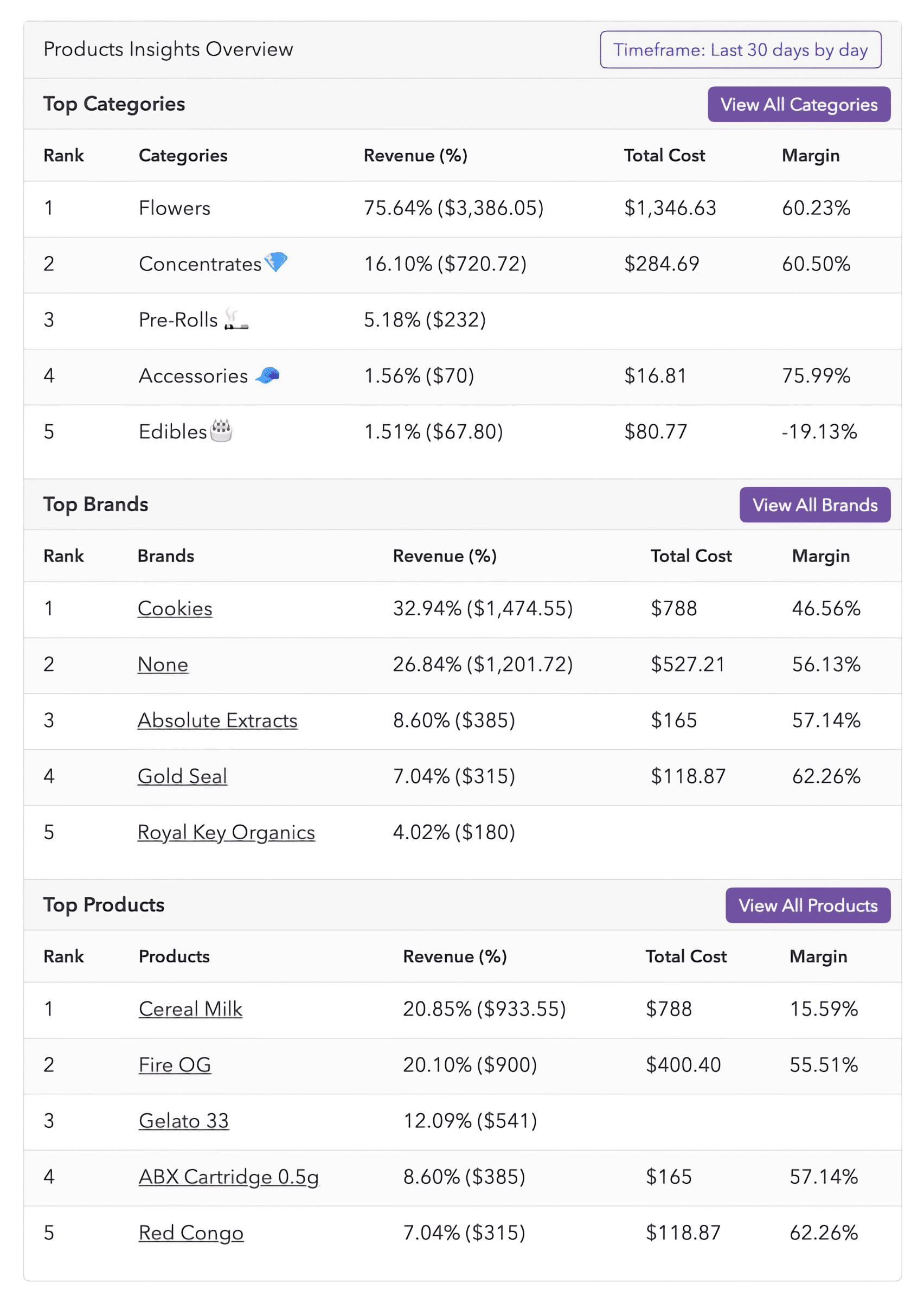Open the Cereal Milk product details
The image size is (924, 1302).
(x=190, y=1009)
